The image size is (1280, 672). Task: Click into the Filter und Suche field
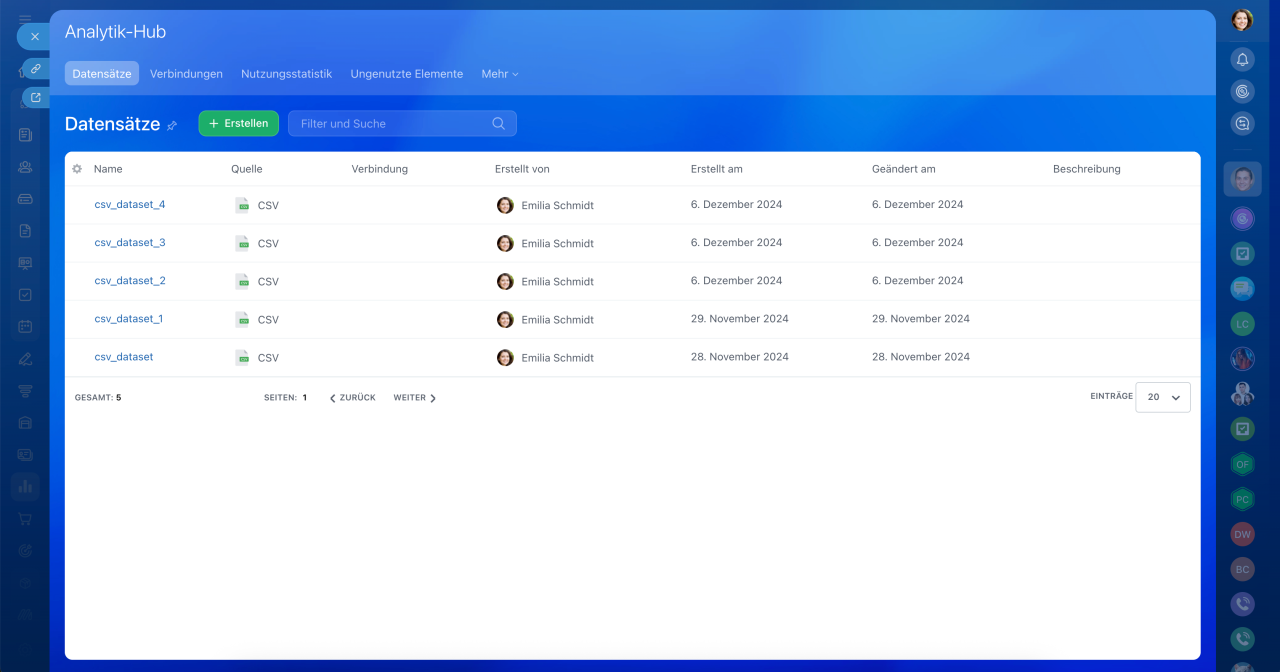[x=390, y=124]
